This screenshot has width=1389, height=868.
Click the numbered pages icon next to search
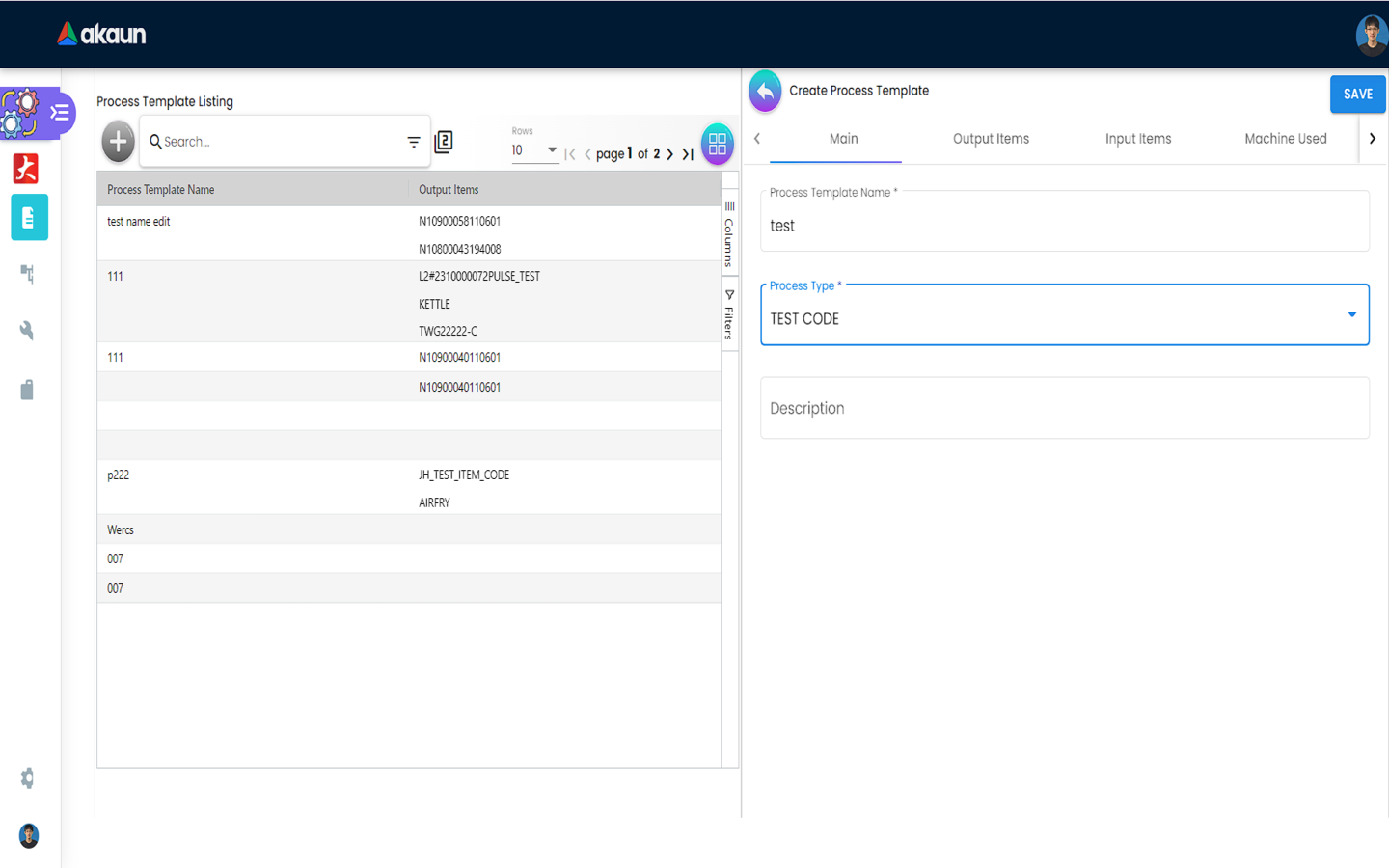click(444, 142)
